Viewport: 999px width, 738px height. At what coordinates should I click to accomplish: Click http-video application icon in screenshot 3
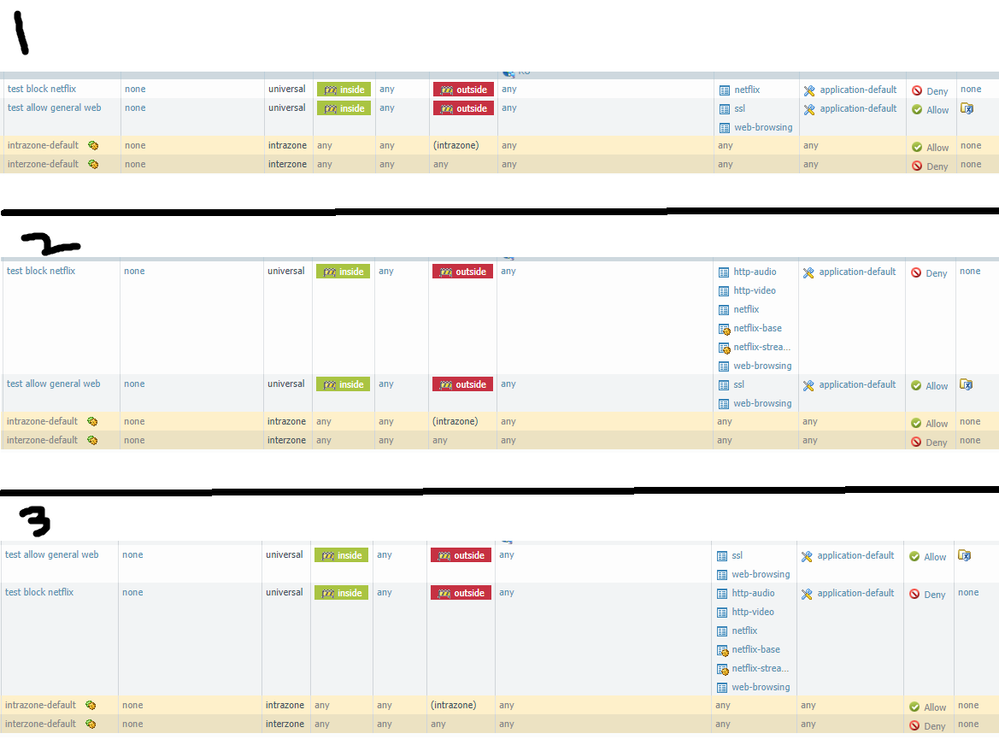click(x=722, y=612)
